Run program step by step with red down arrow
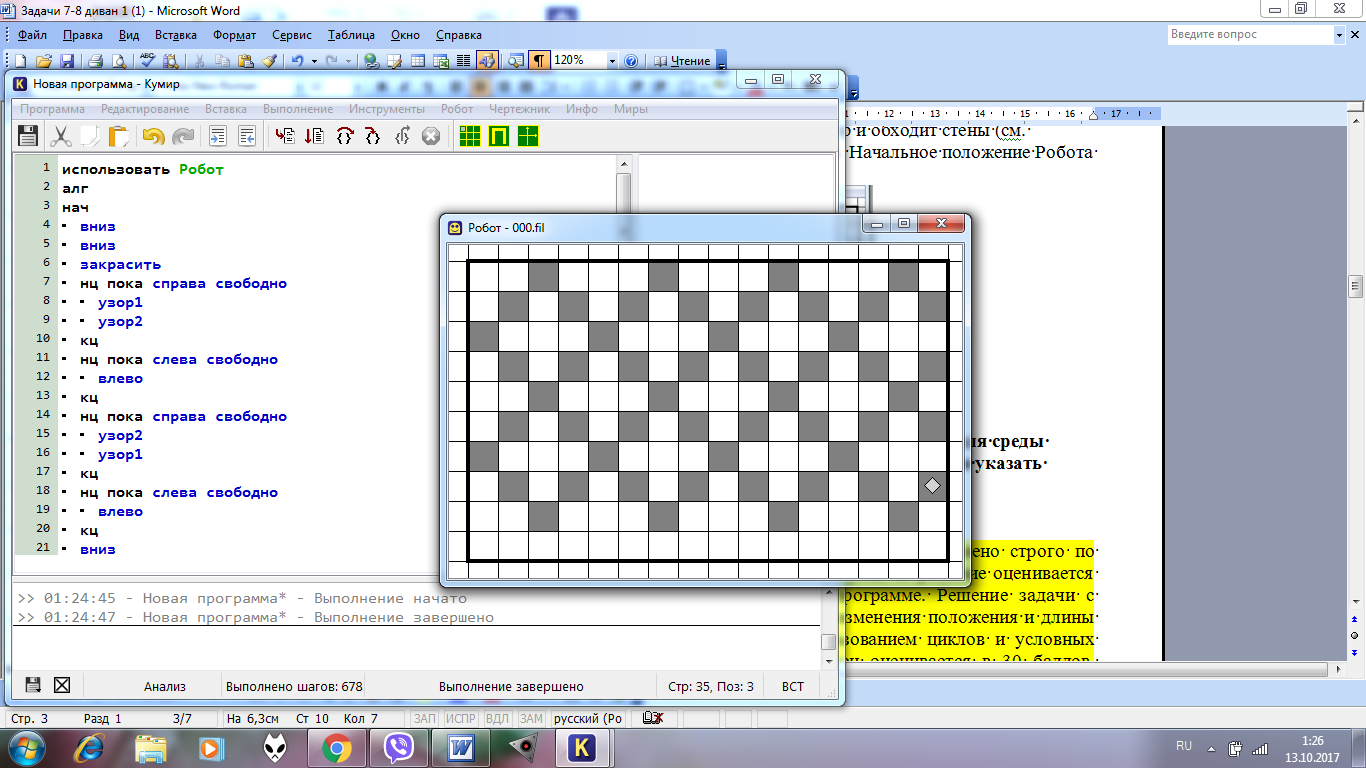 (315, 136)
